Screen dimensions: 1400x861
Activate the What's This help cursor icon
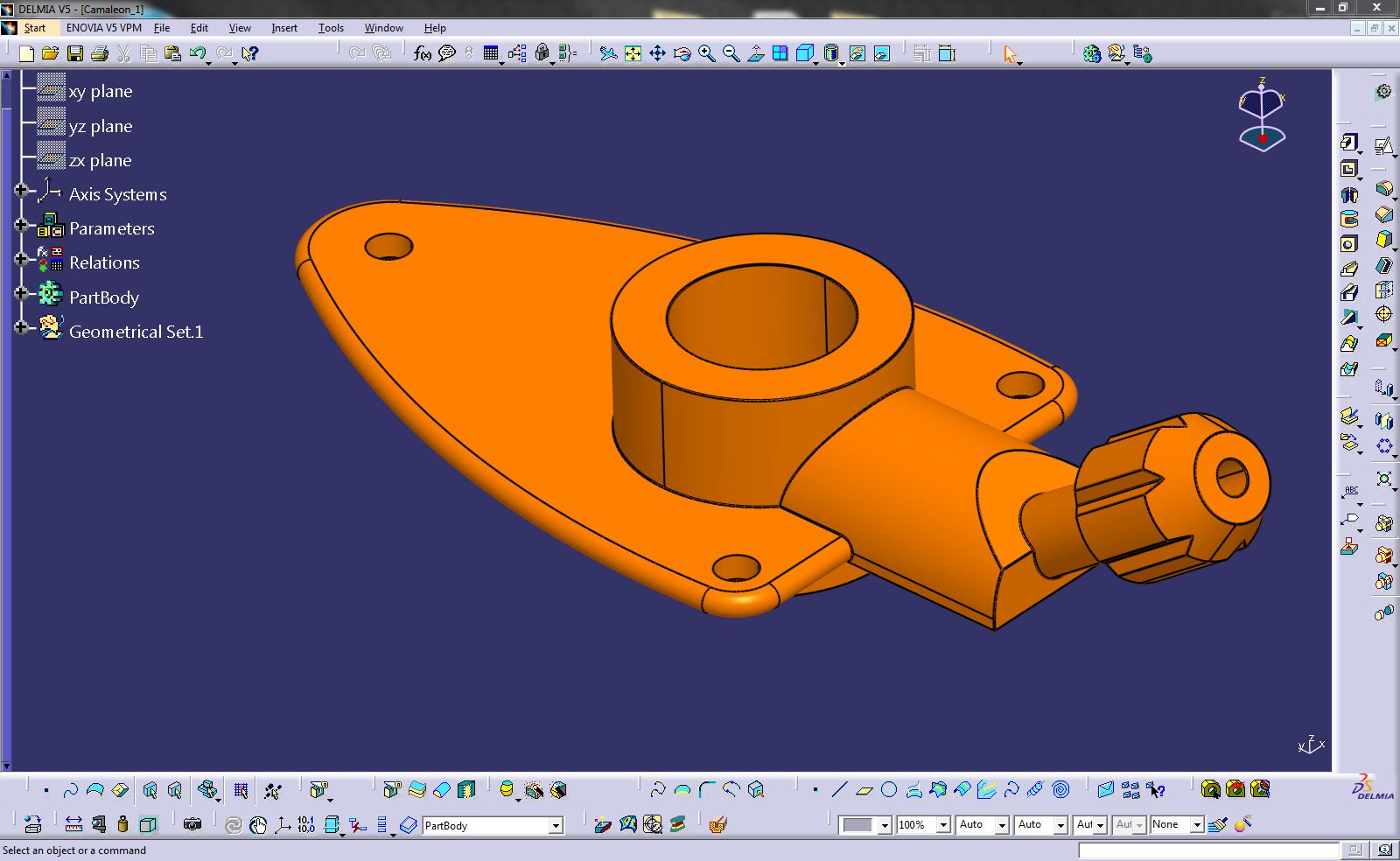(x=250, y=53)
